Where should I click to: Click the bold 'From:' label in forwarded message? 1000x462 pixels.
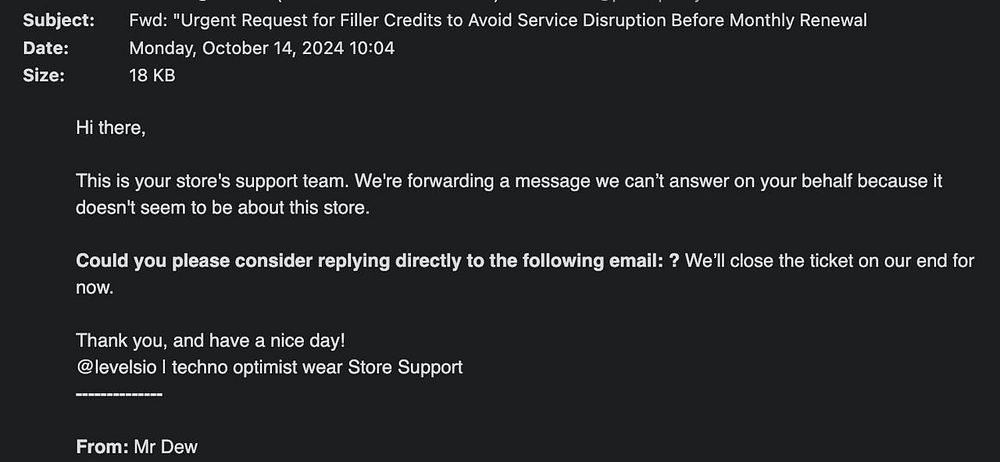pos(102,447)
